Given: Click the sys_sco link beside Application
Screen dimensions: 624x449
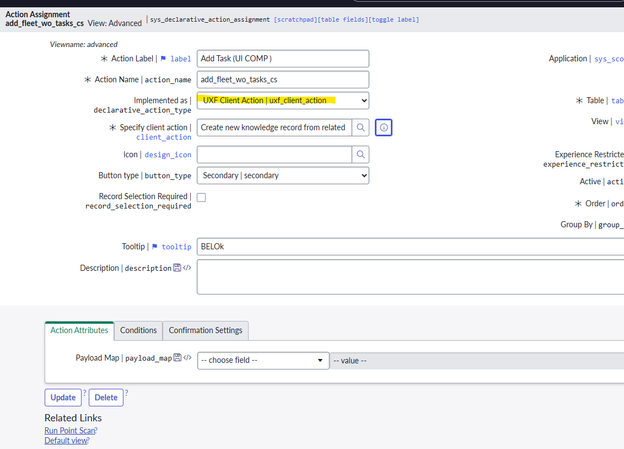Looking at the screenshot, I should click(609, 59).
